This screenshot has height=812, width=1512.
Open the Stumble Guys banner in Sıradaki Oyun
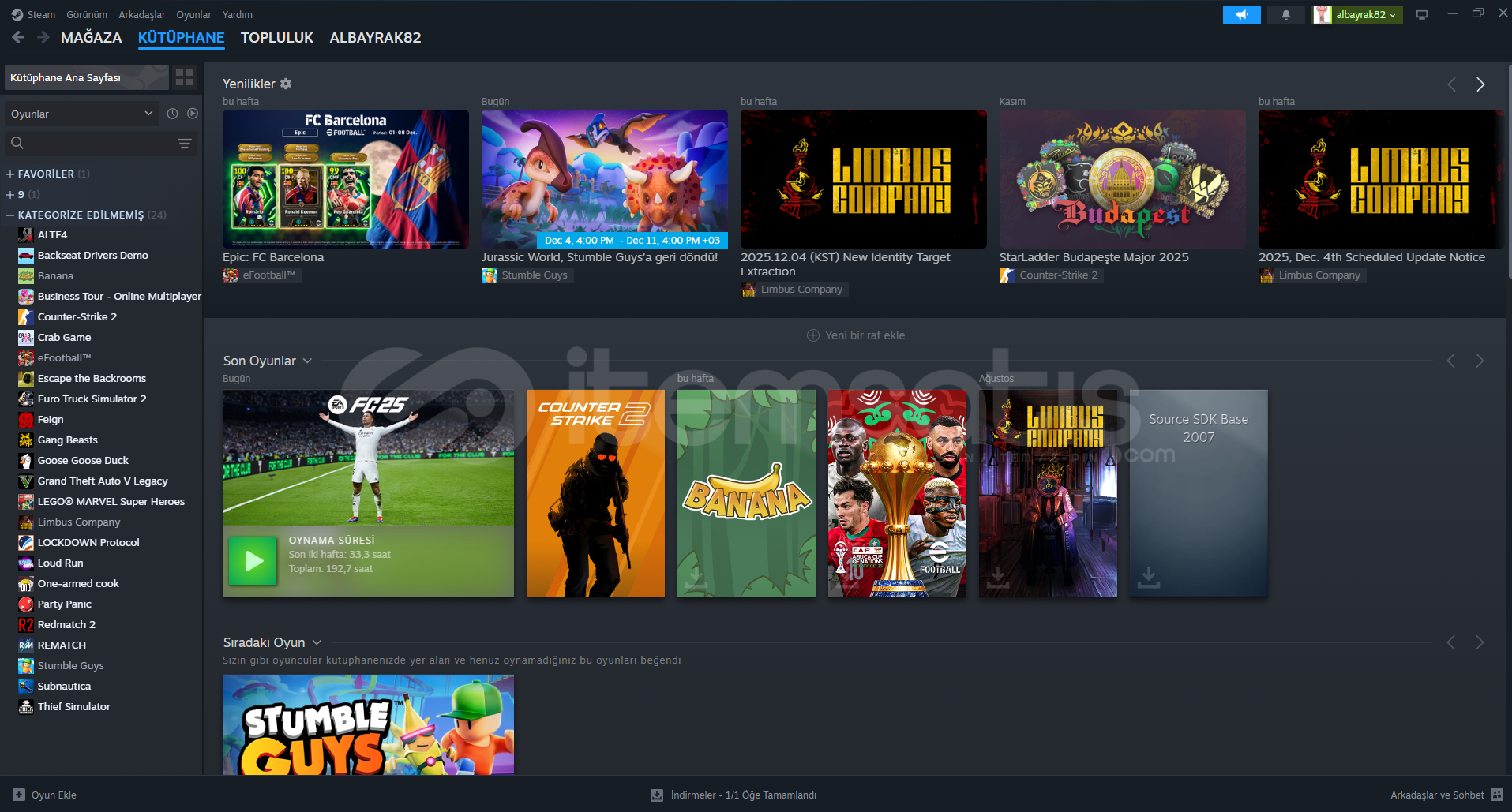tap(368, 724)
